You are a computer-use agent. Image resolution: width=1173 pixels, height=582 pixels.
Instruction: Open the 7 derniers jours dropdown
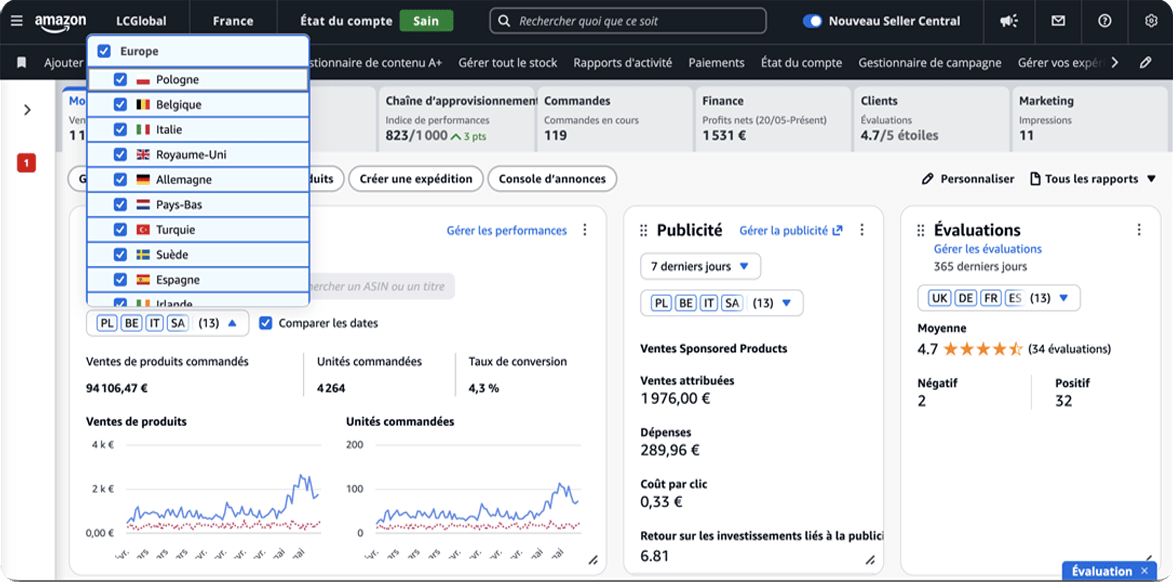point(700,266)
